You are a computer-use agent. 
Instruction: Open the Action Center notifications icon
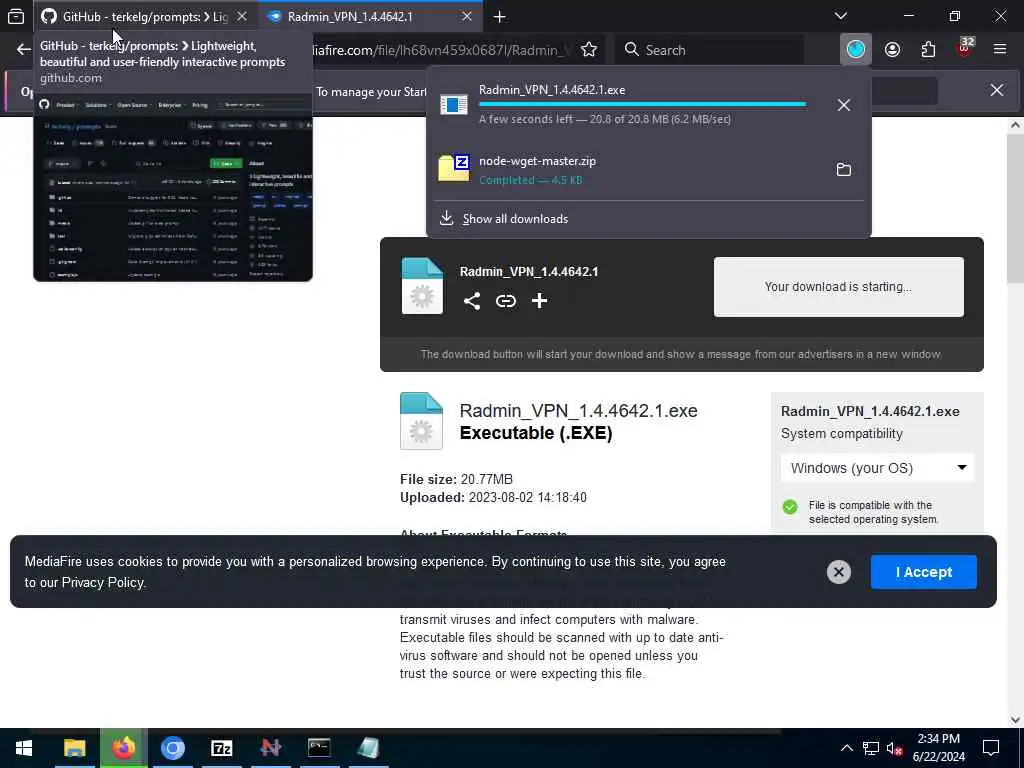pyautogui.click(x=991, y=748)
